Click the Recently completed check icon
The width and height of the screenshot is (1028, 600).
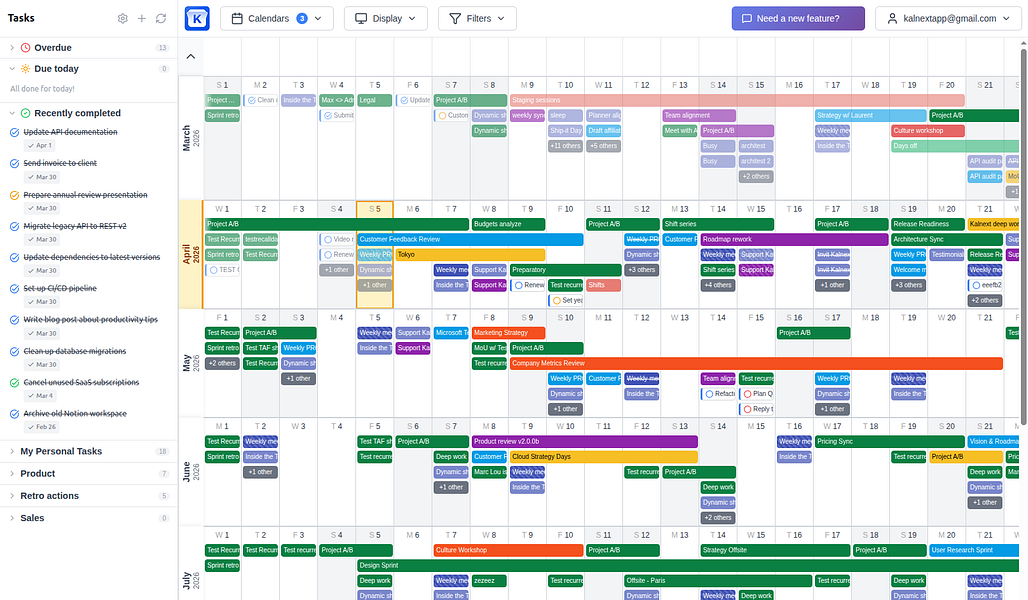(x=26, y=113)
